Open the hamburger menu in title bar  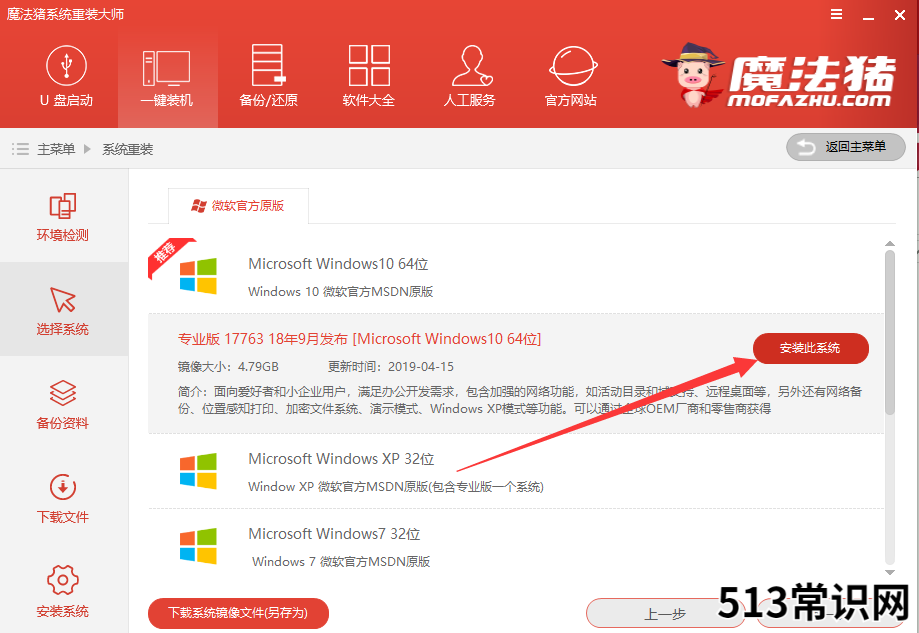tap(836, 14)
